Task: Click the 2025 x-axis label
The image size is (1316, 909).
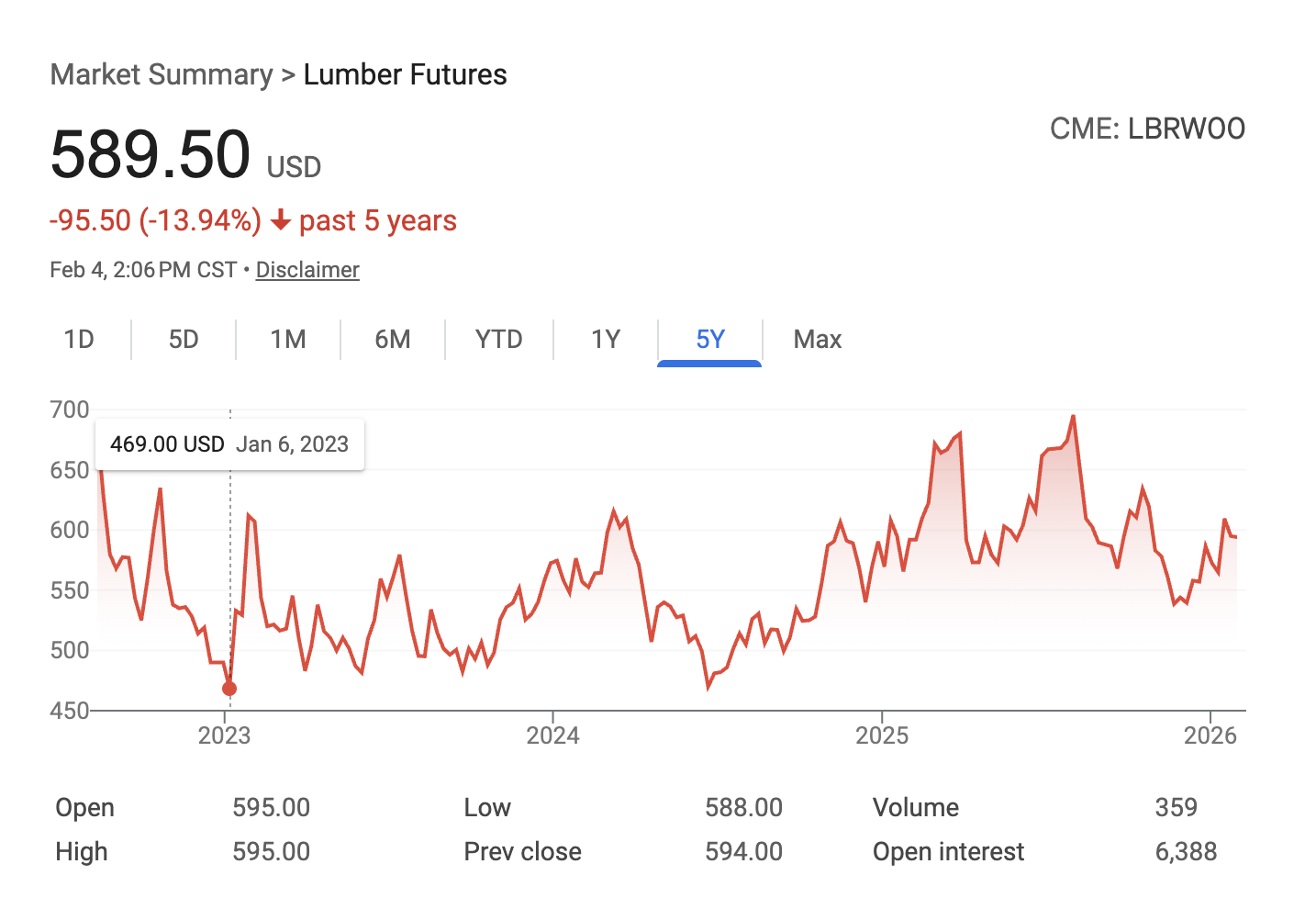Action: (x=882, y=735)
